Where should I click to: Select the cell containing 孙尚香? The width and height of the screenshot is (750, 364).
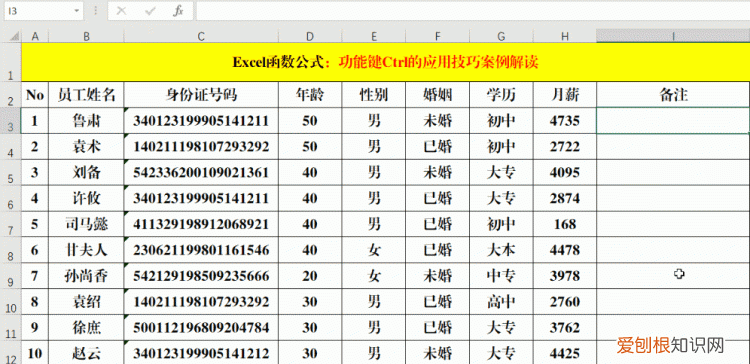coord(86,276)
